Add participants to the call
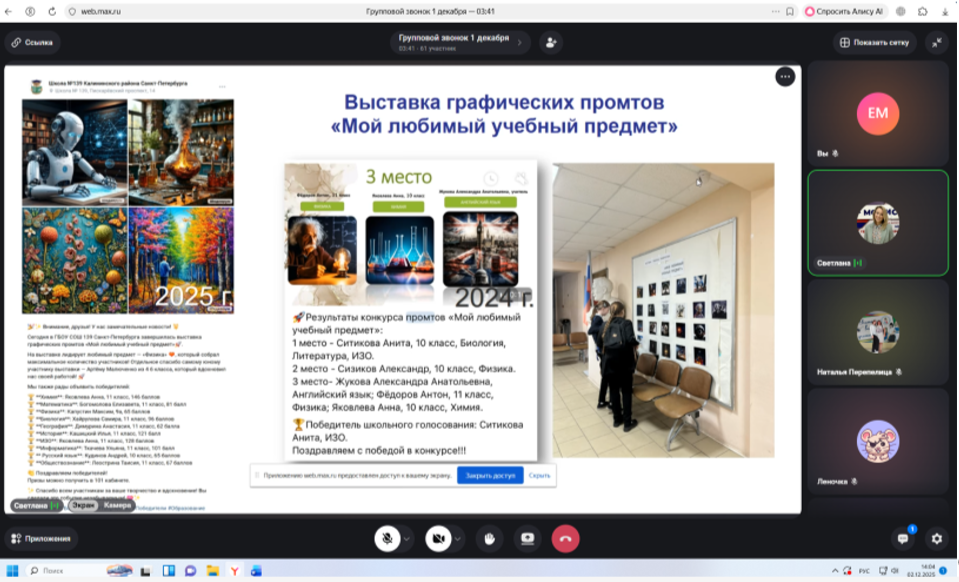This screenshot has width=959, height=582. (x=551, y=42)
